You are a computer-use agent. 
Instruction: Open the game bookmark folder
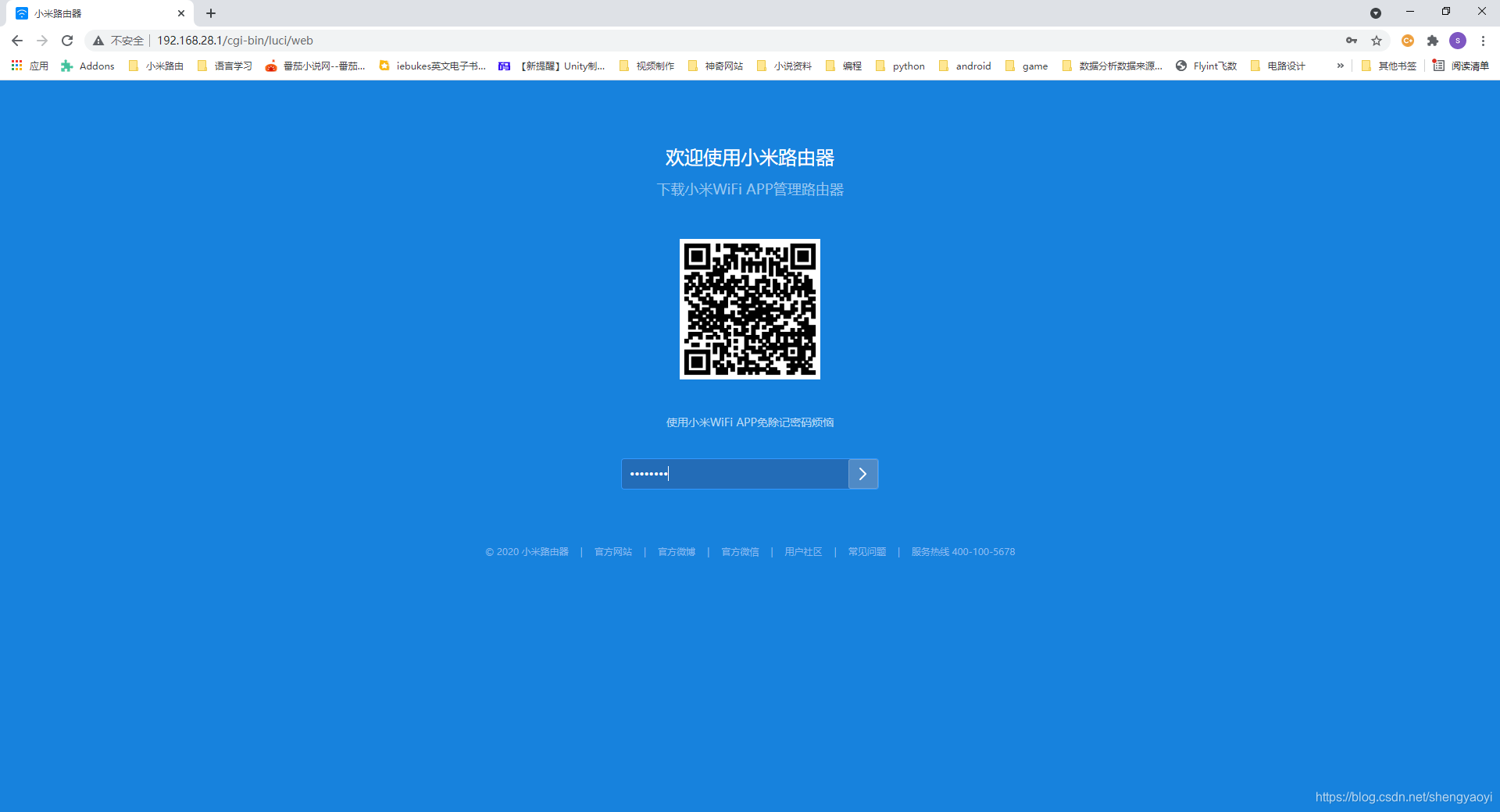coord(1027,66)
